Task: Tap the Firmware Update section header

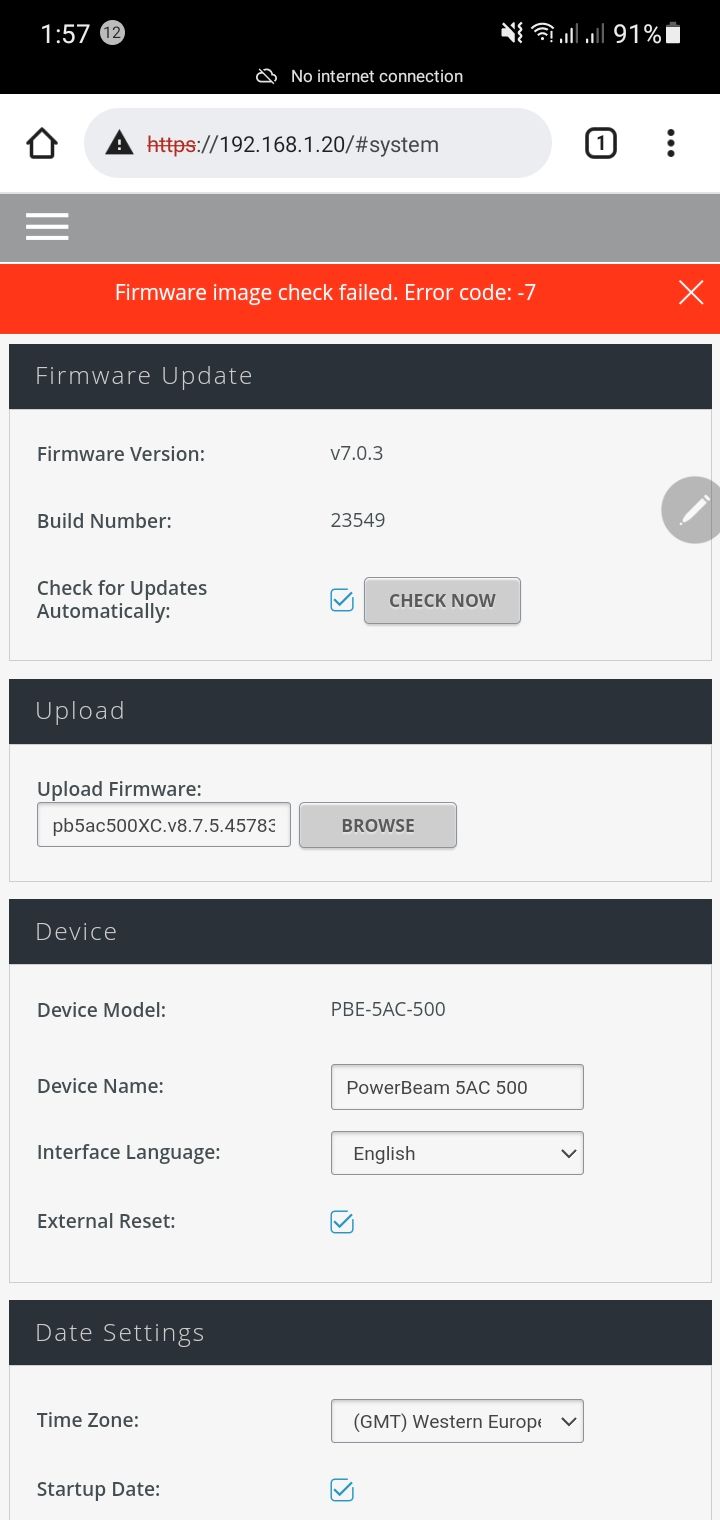Action: (360, 376)
